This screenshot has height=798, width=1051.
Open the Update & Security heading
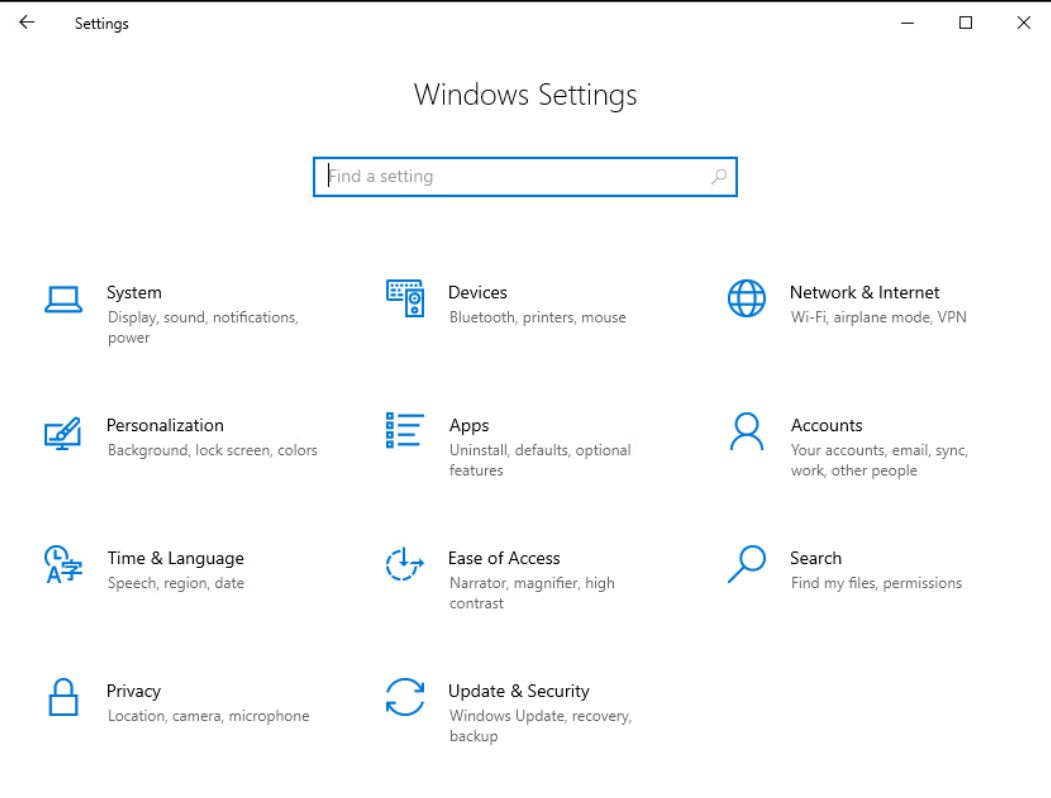pyautogui.click(x=519, y=691)
